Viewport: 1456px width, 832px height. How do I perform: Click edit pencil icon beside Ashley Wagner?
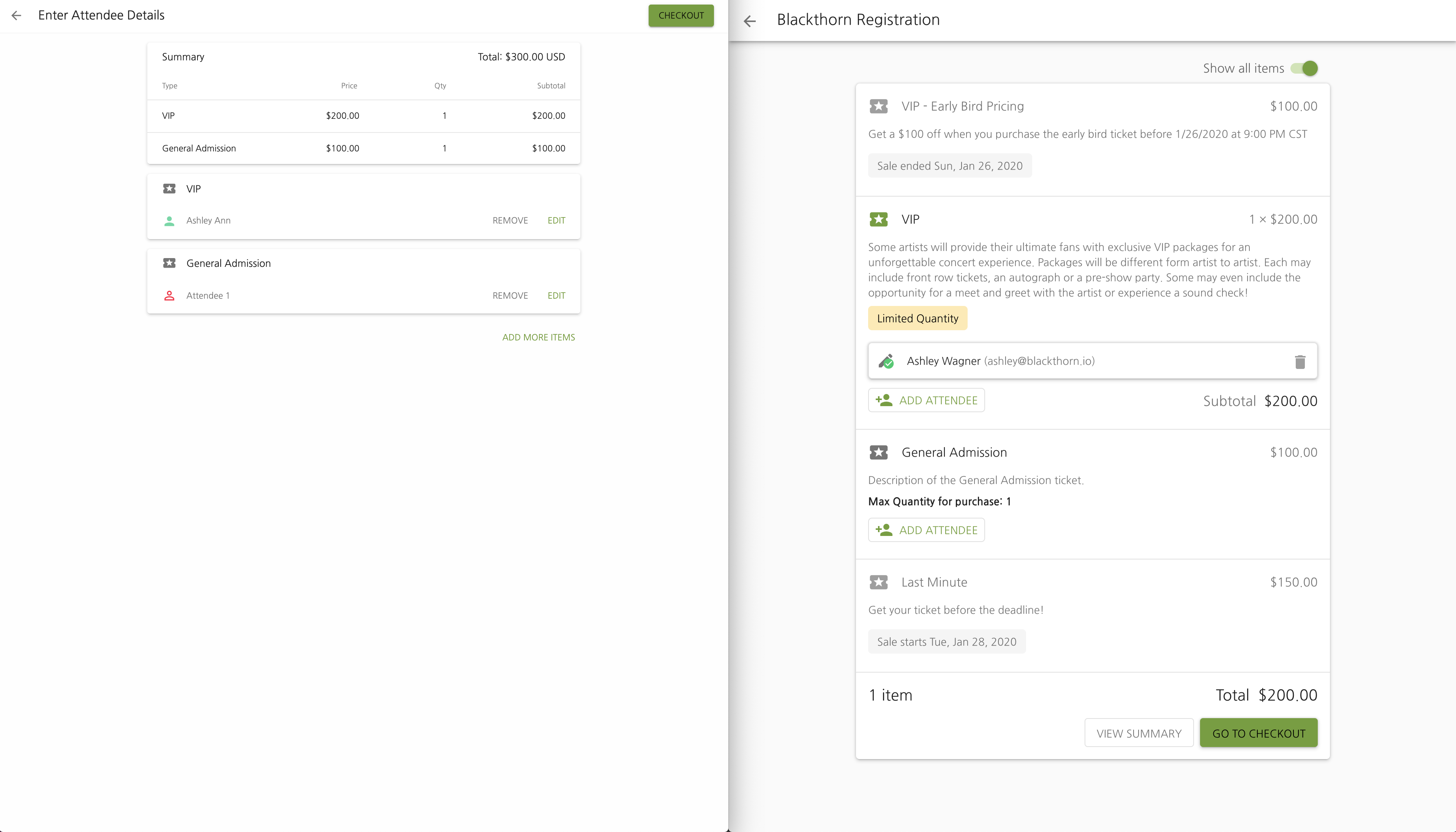click(886, 361)
